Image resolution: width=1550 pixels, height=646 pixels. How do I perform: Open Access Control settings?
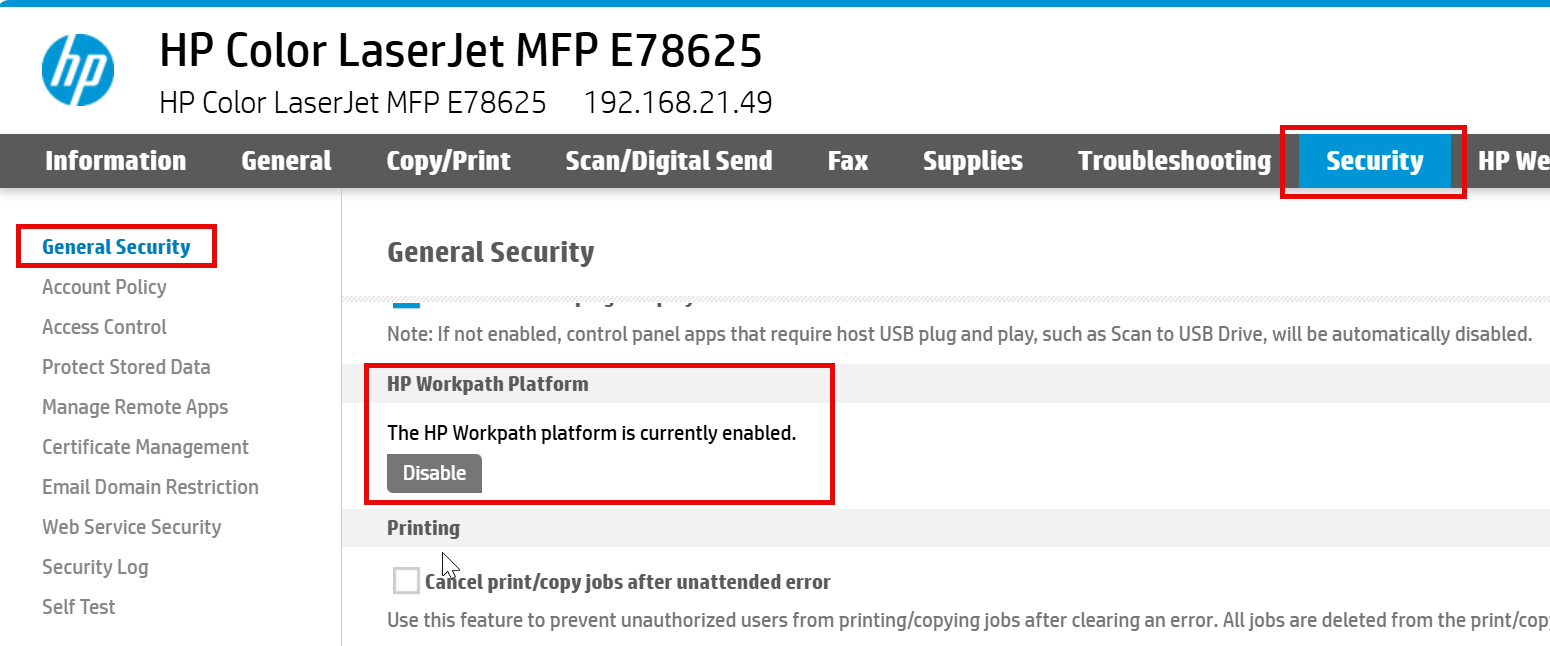[104, 327]
